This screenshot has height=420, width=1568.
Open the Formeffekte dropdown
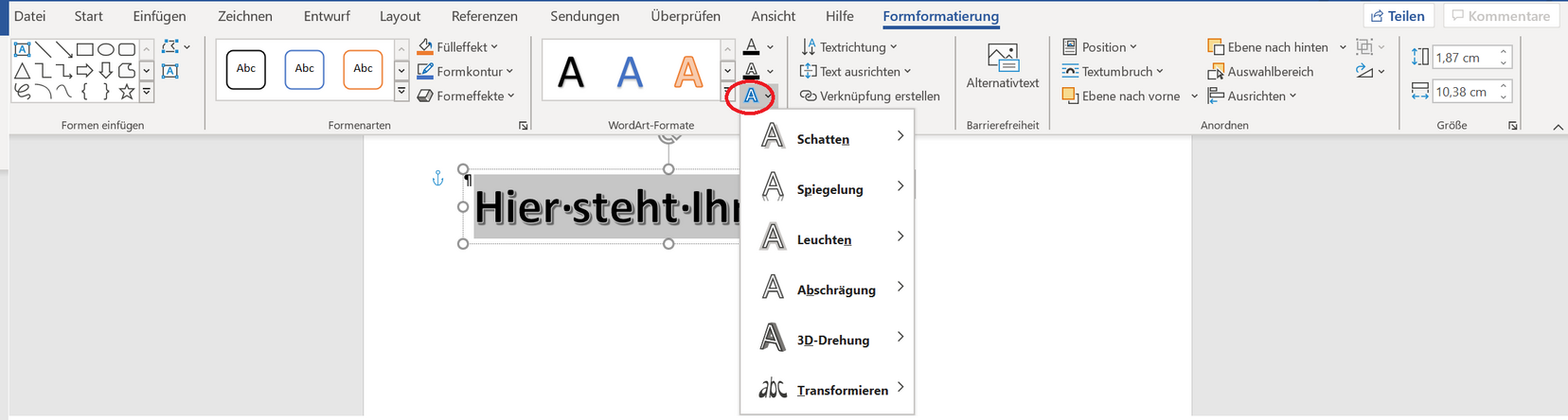click(x=466, y=96)
